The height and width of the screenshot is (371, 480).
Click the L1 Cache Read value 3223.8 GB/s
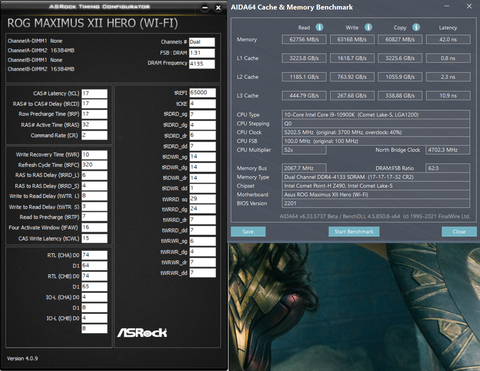tap(304, 58)
